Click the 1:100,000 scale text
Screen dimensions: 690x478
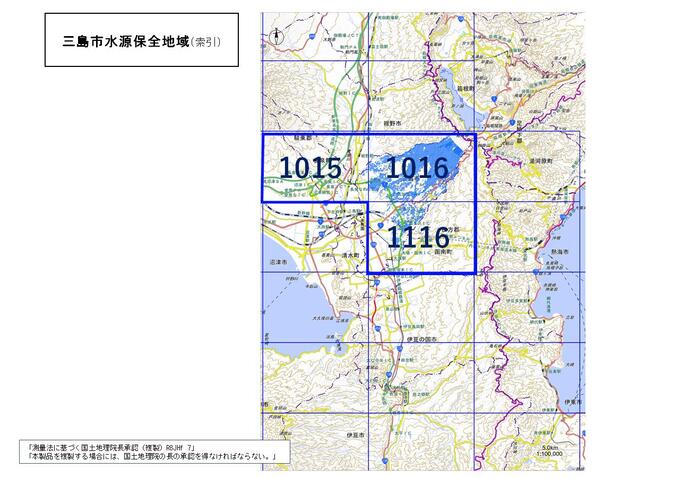point(550,453)
